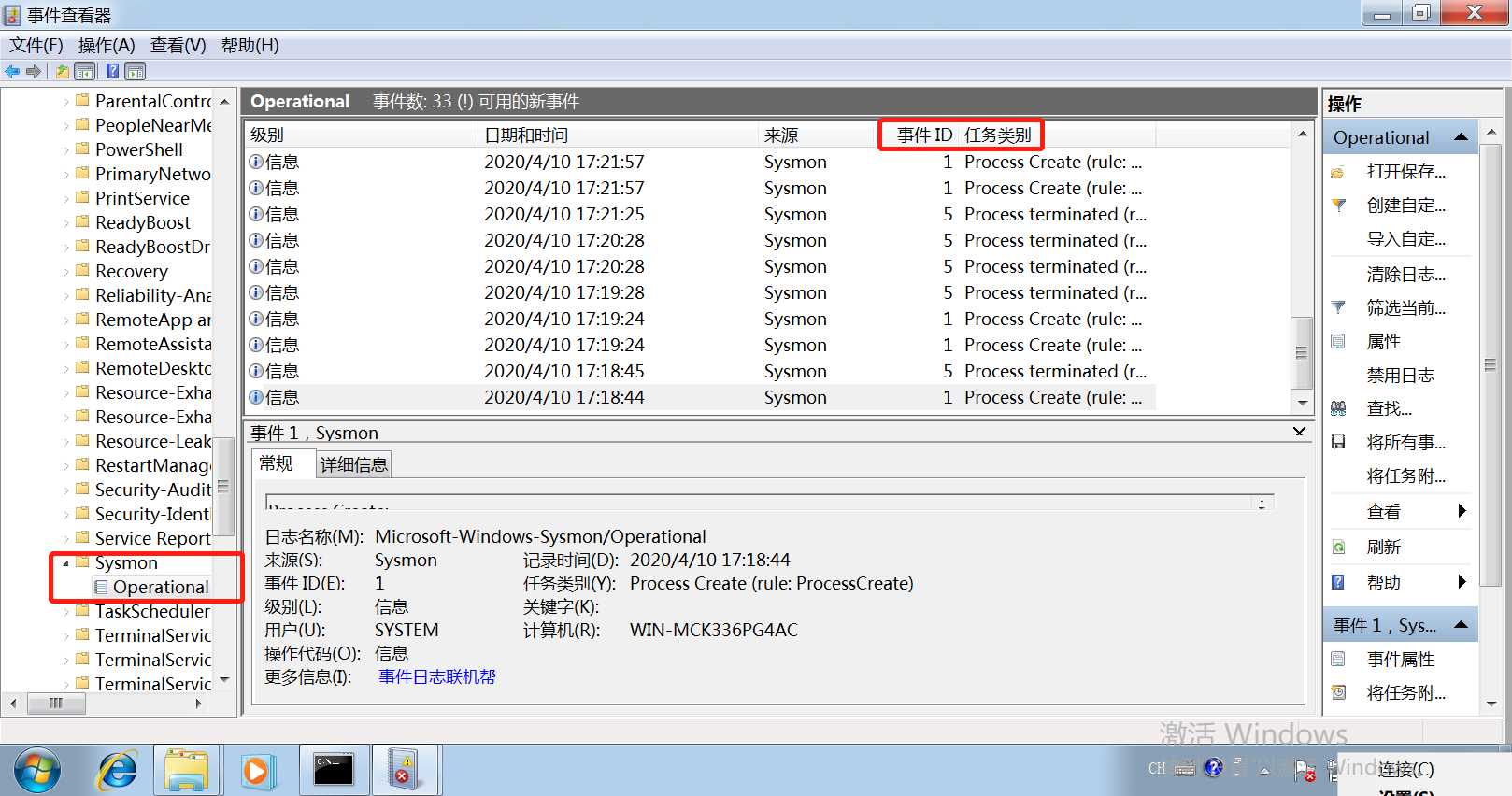Select the event row dated 2020/4/10 17:19:28
This screenshot has height=796, width=1512.
point(700,292)
